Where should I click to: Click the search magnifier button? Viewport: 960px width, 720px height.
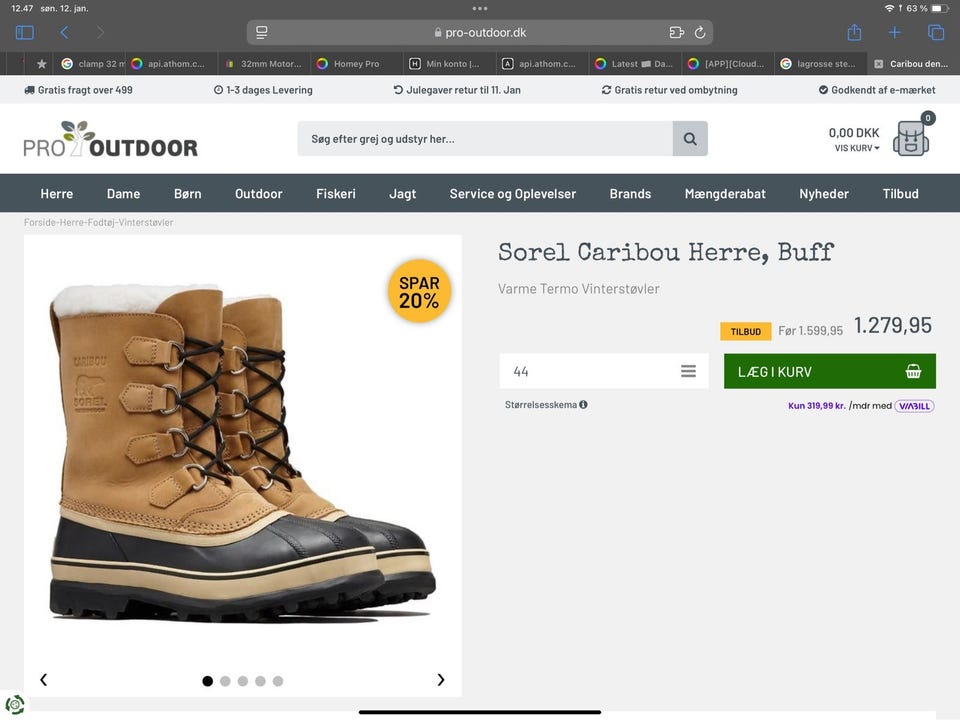pyautogui.click(x=690, y=139)
